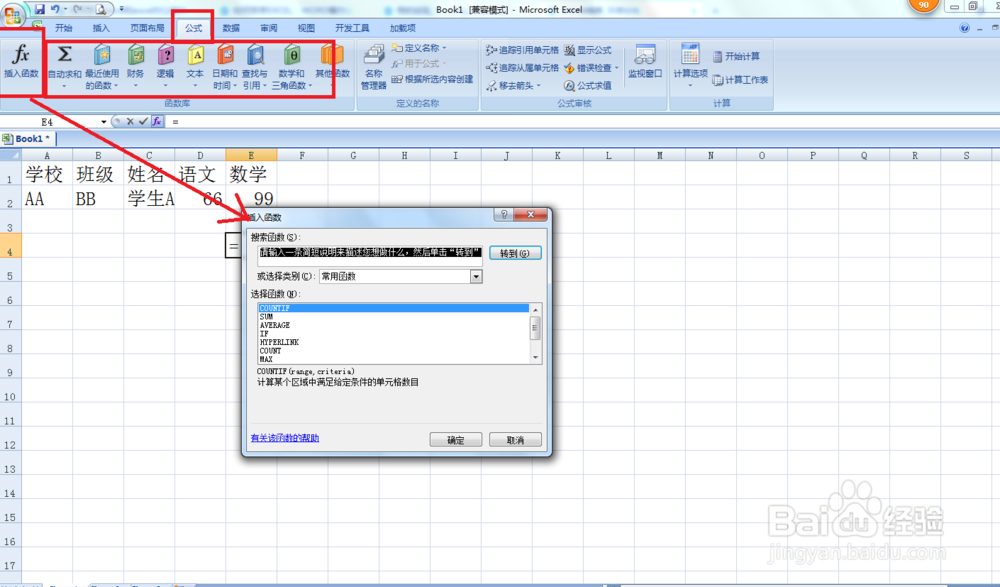Click the 确定 OK button
This screenshot has width=1000, height=587.
(455, 440)
